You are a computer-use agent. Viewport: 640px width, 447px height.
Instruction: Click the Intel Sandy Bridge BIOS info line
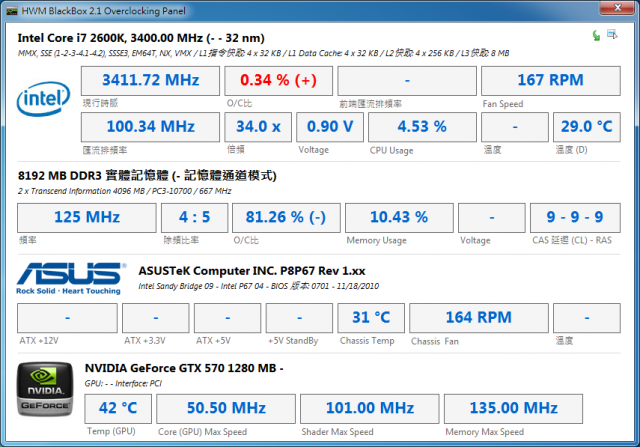[x=258, y=286]
